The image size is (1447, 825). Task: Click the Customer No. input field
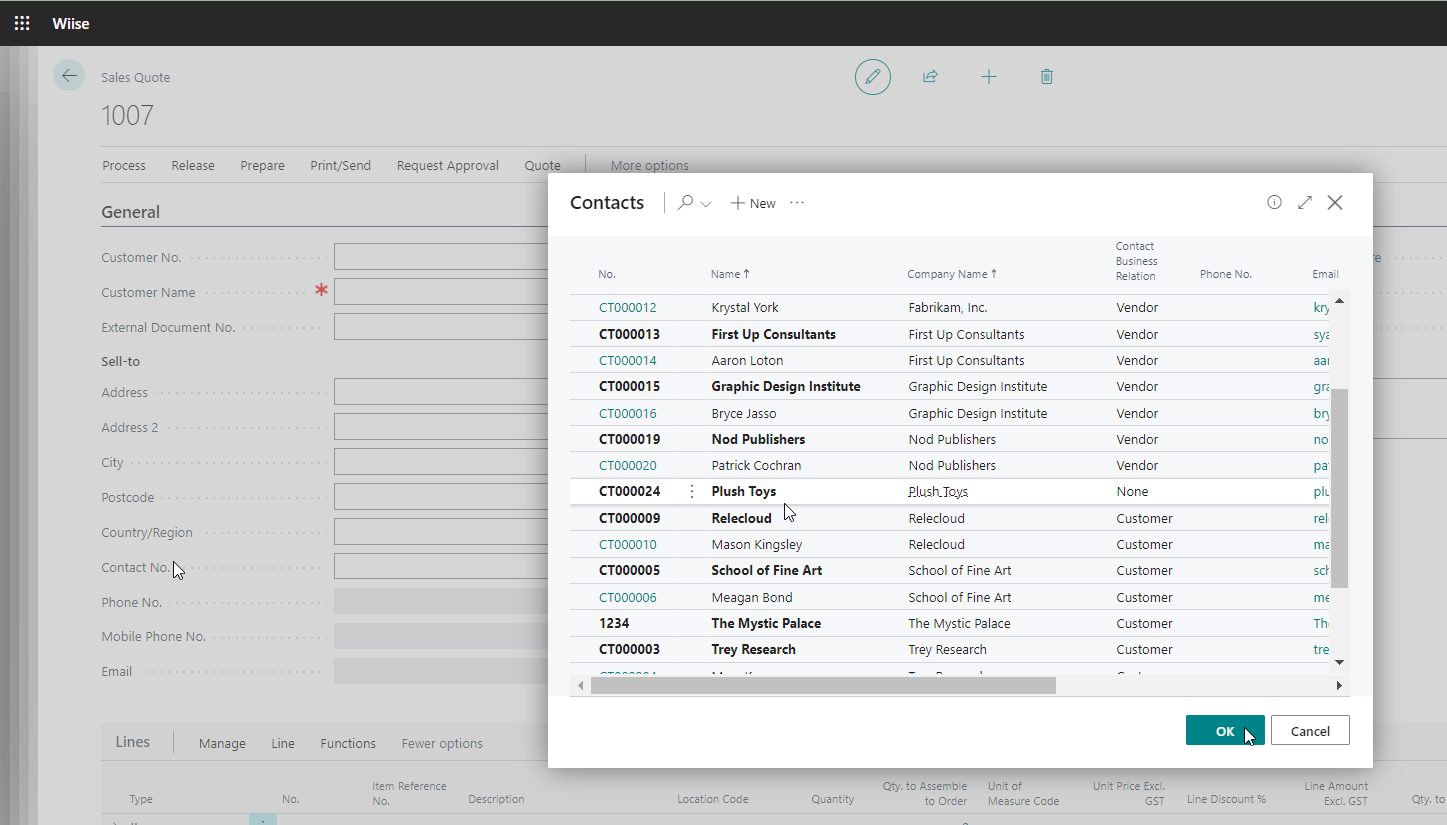point(441,257)
